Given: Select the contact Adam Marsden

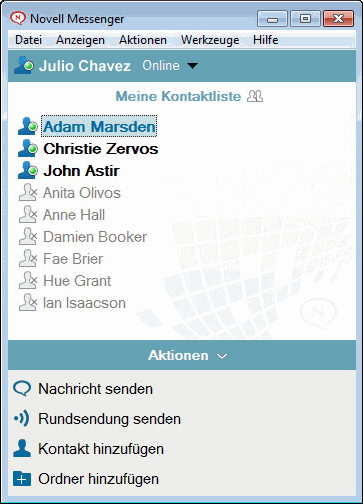Looking at the screenshot, I should pyautogui.click(x=99, y=126).
